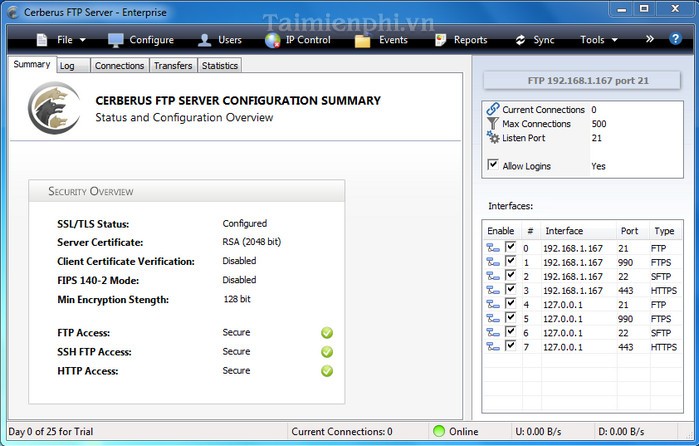Show more toolbar items via double chevron

[650, 39]
